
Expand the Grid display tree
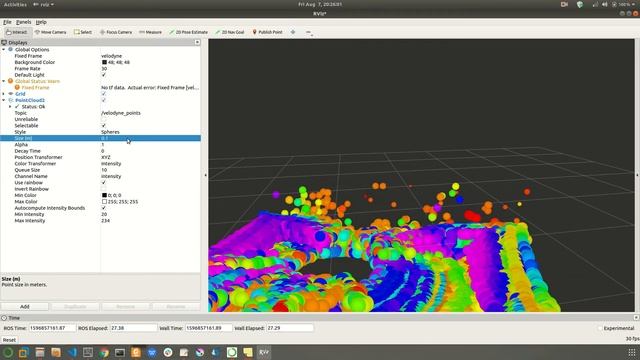tap(4, 94)
